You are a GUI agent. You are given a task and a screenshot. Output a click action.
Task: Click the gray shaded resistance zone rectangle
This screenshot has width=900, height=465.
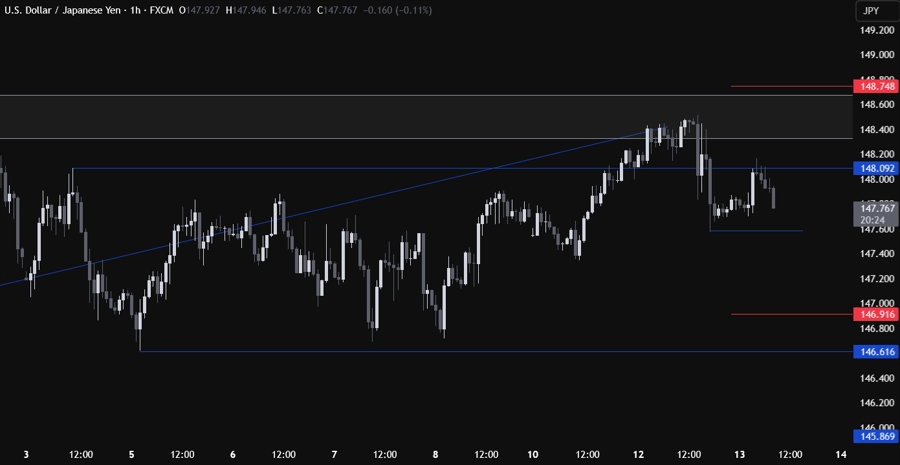400,116
